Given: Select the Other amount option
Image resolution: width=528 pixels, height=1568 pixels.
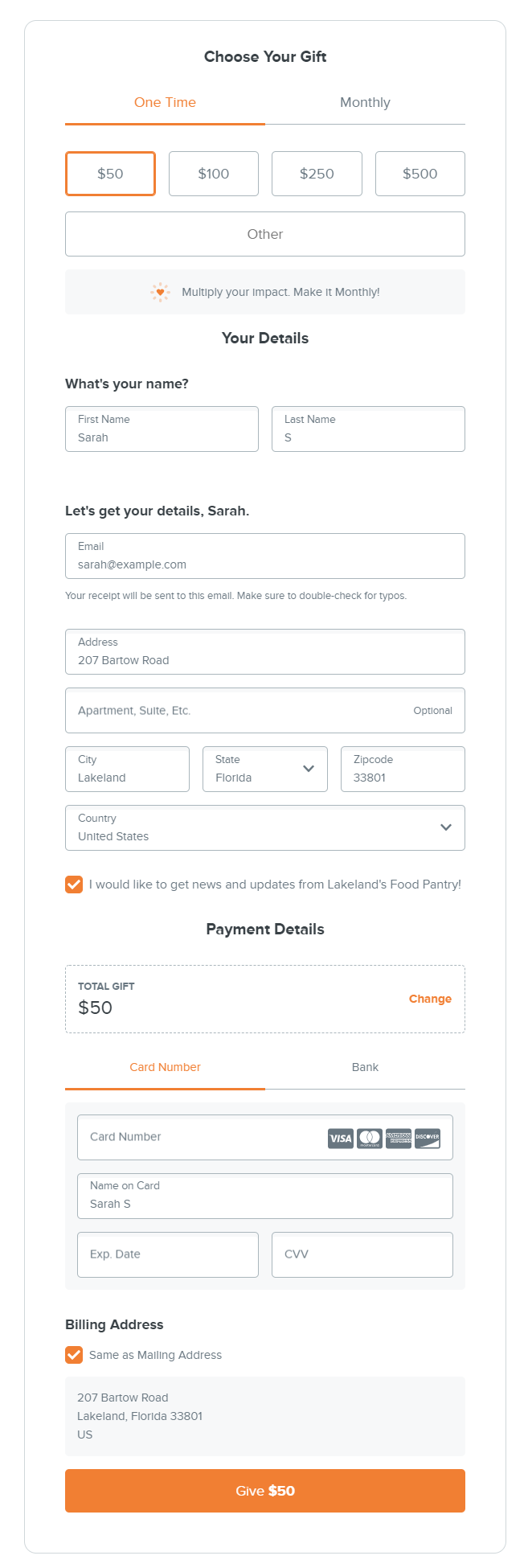Looking at the screenshot, I should tap(265, 234).
